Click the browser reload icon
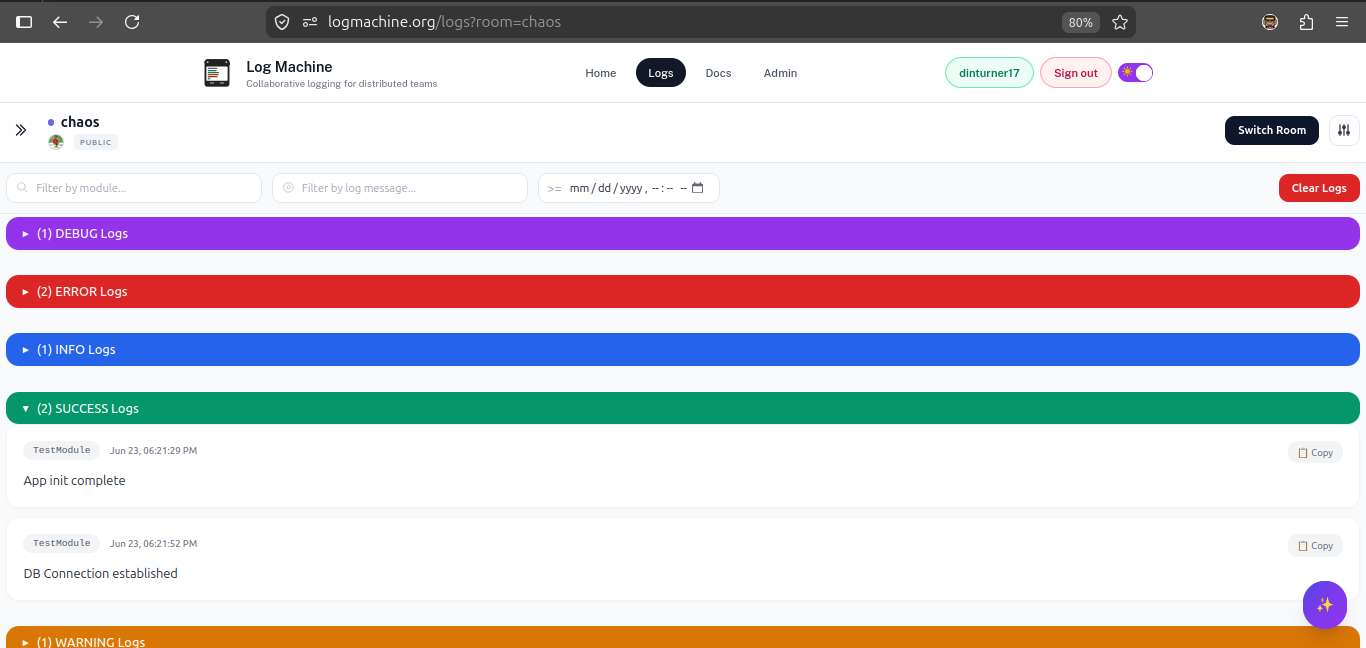 coord(132,22)
